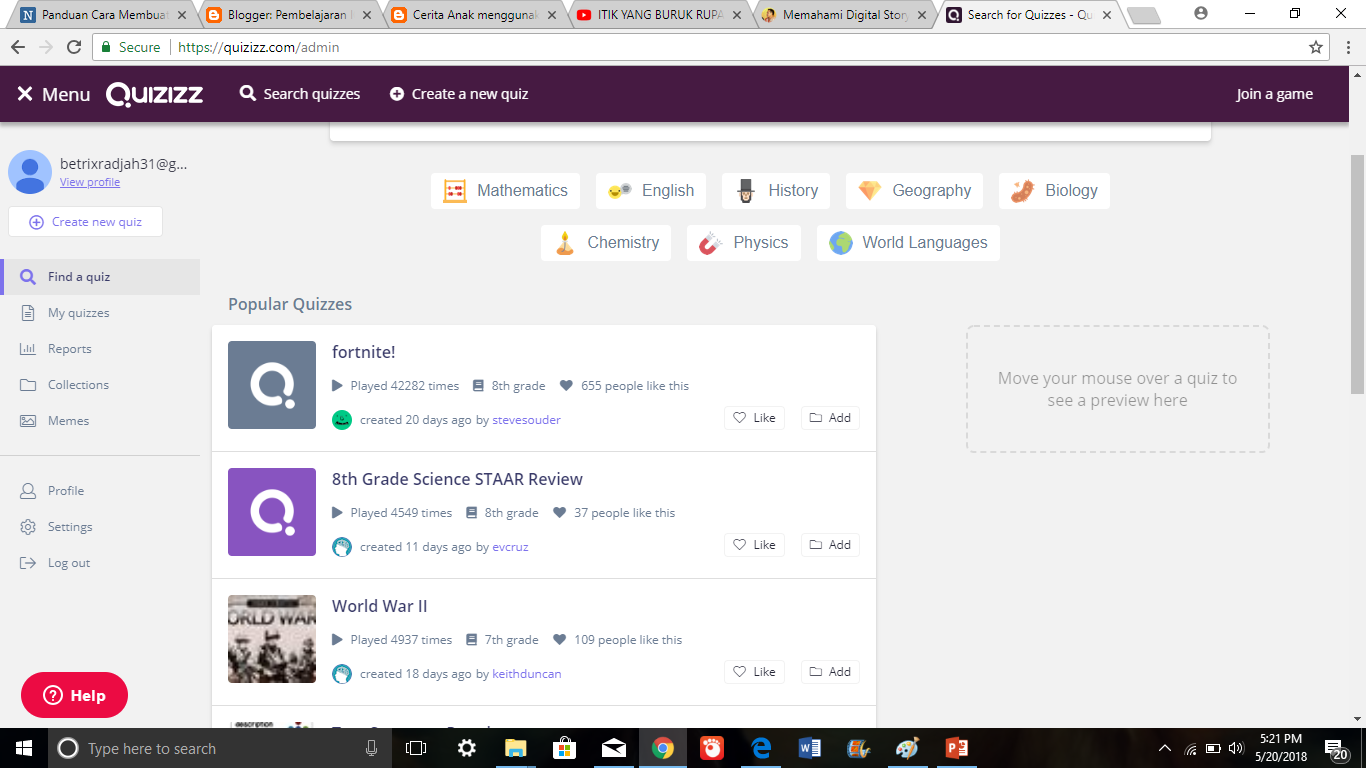Image resolution: width=1366 pixels, height=768 pixels.
Task: Switch to the Memahami Digital Story tab
Action: (x=842, y=15)
